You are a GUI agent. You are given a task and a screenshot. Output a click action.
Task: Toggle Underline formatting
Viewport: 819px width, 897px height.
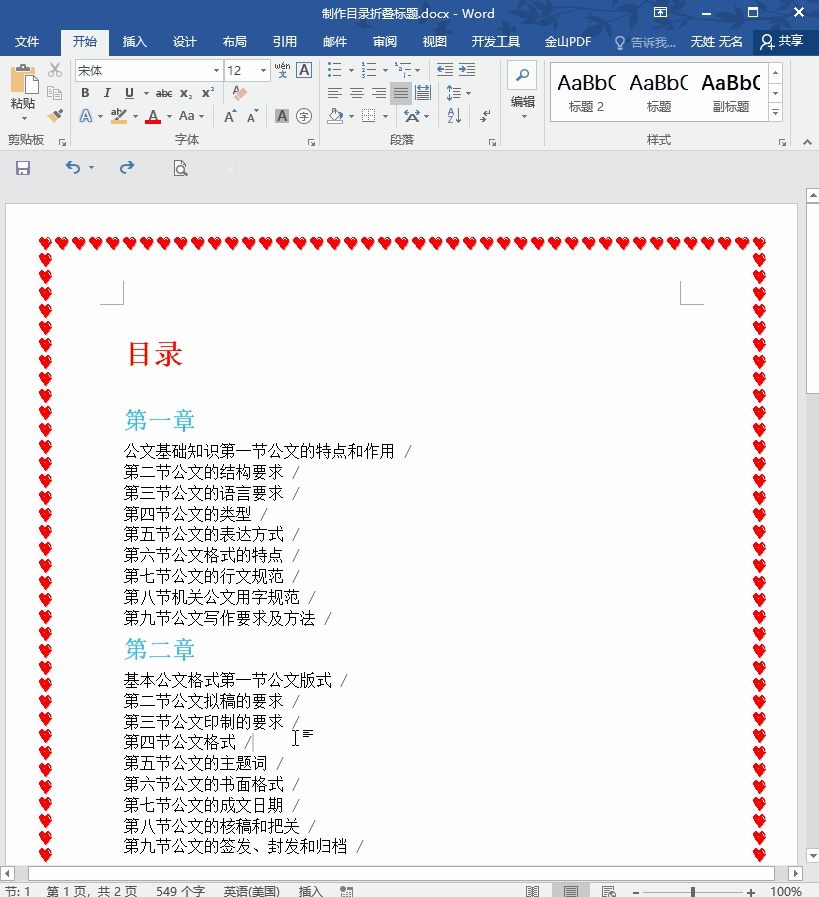[129, 93]
